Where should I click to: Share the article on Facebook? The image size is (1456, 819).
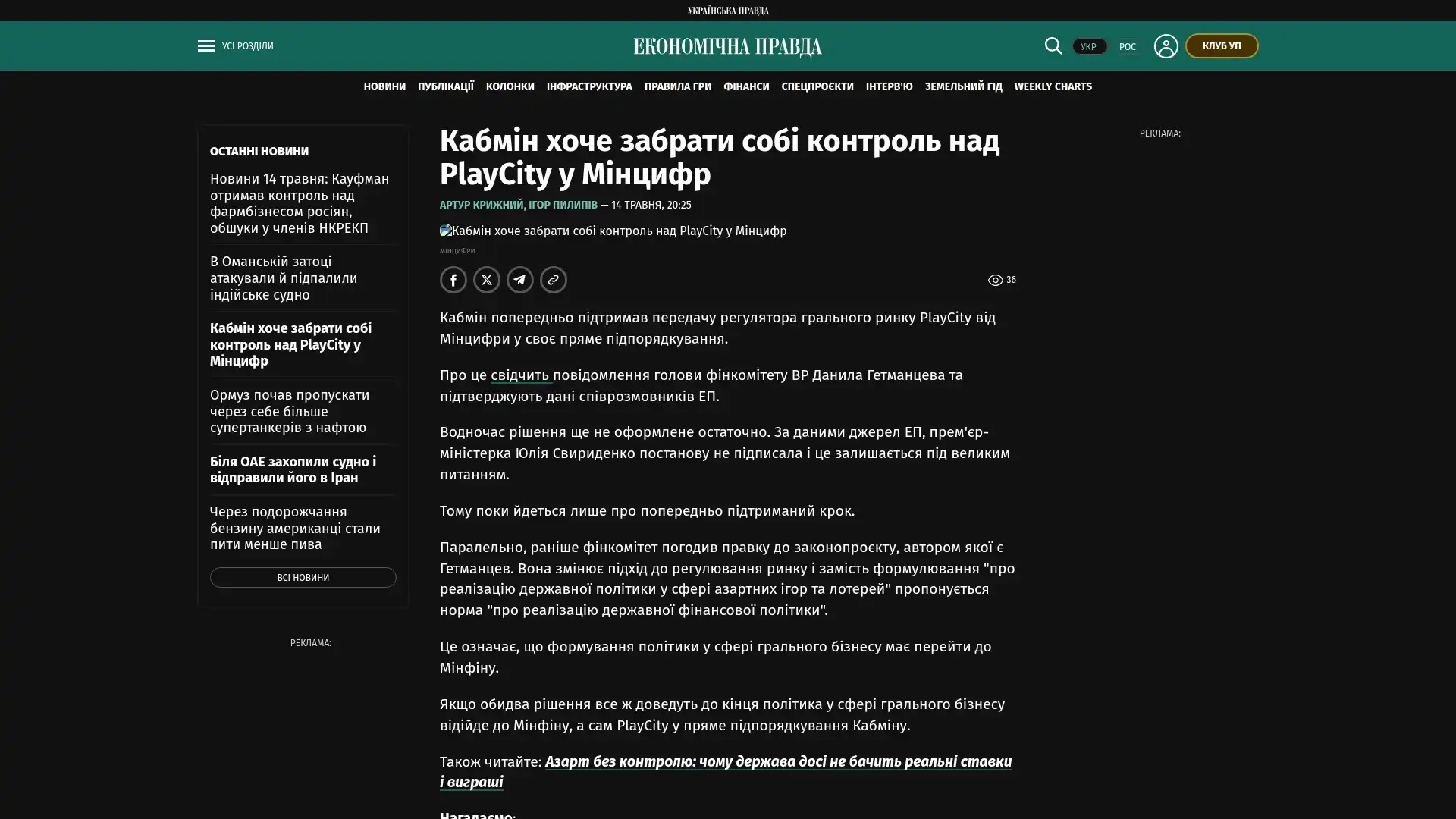point(453,280)
